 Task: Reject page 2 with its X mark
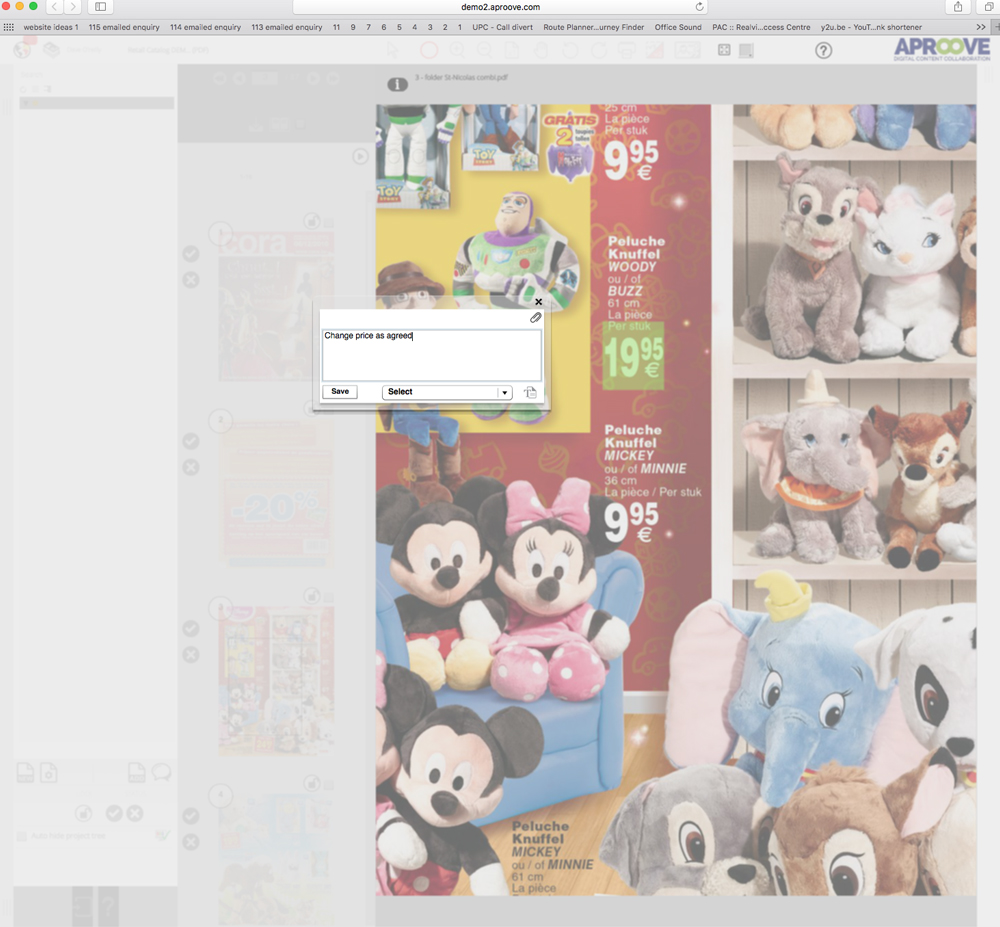click(191, 467)
